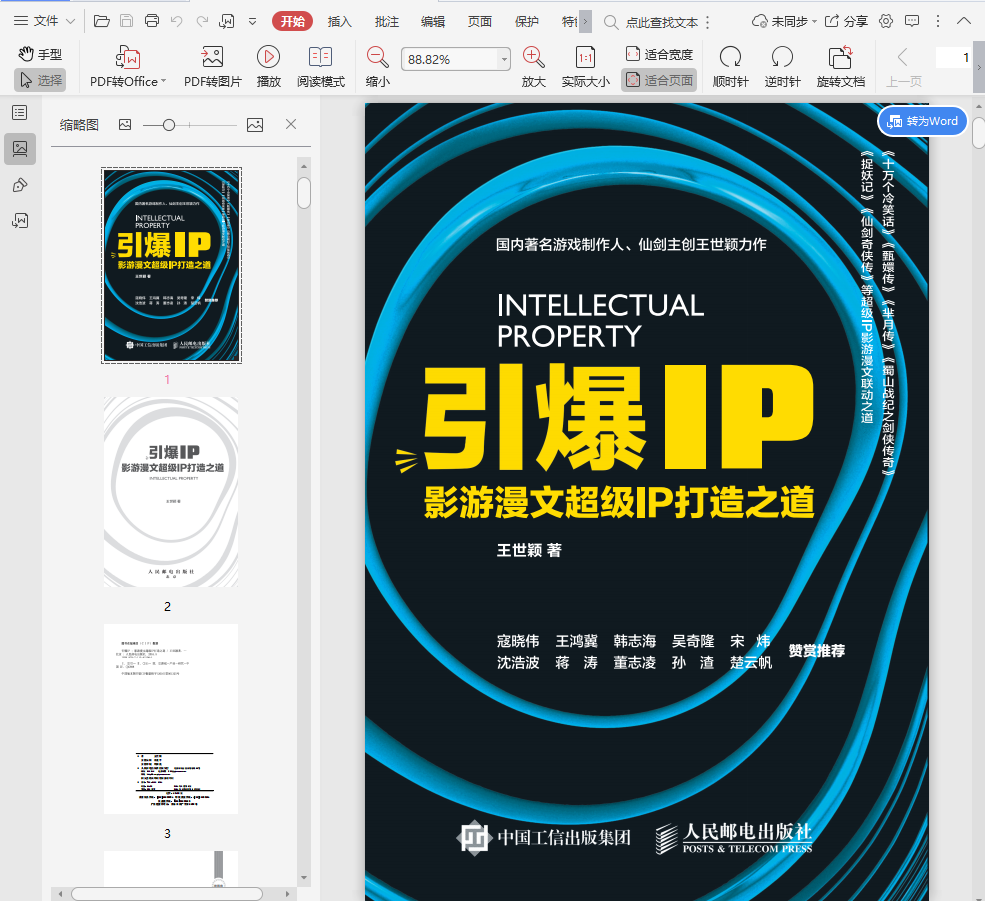The width and height of the screenshot is (985, 901).
Task: Click the PDF转图片 icon
Action: tap(212, 58)
